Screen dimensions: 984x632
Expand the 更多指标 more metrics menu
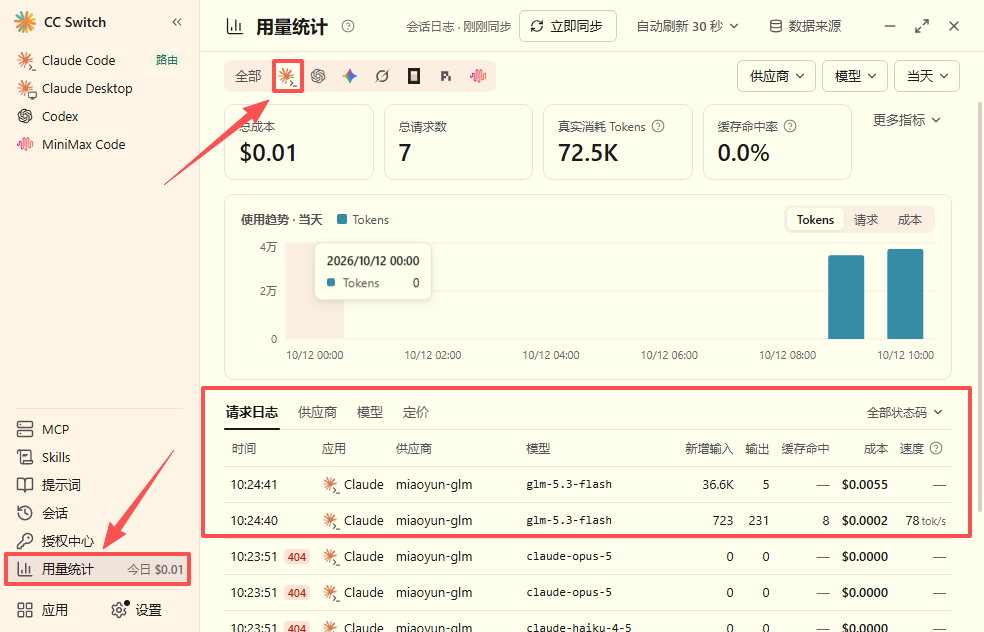click(906, 120)
